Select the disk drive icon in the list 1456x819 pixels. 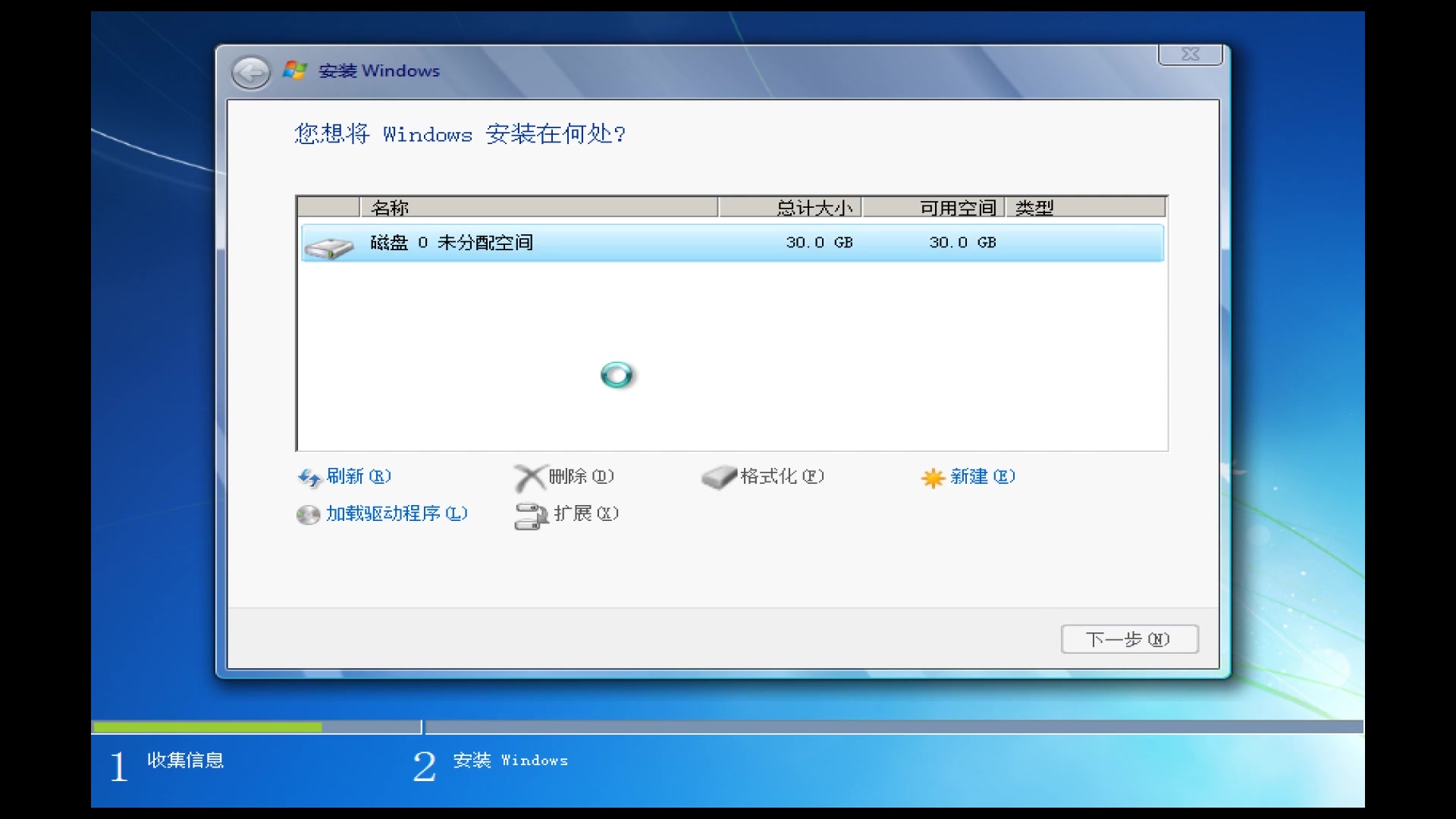point(329,247)
